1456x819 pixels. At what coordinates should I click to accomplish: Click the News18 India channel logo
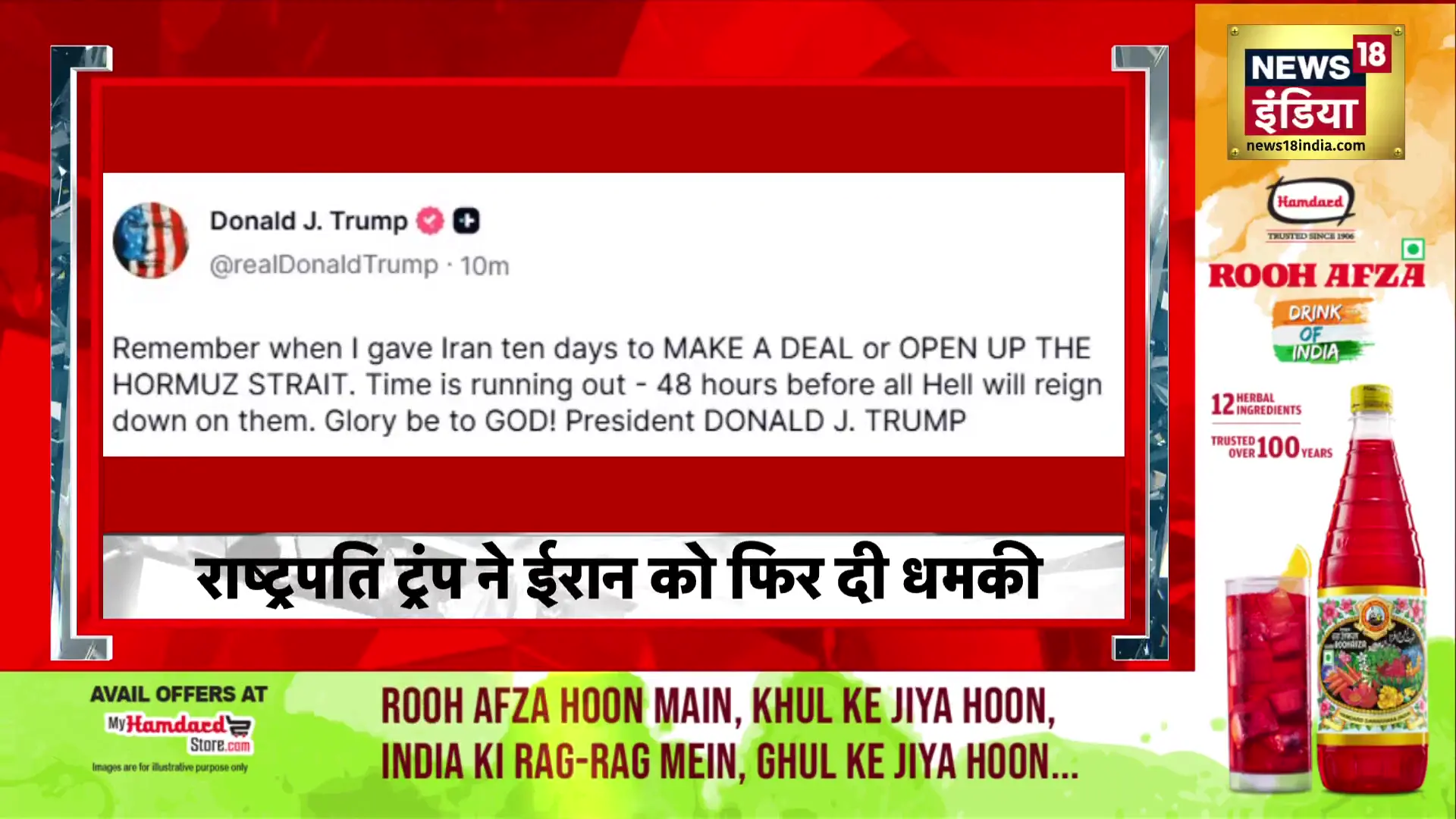pos(1316,92)
